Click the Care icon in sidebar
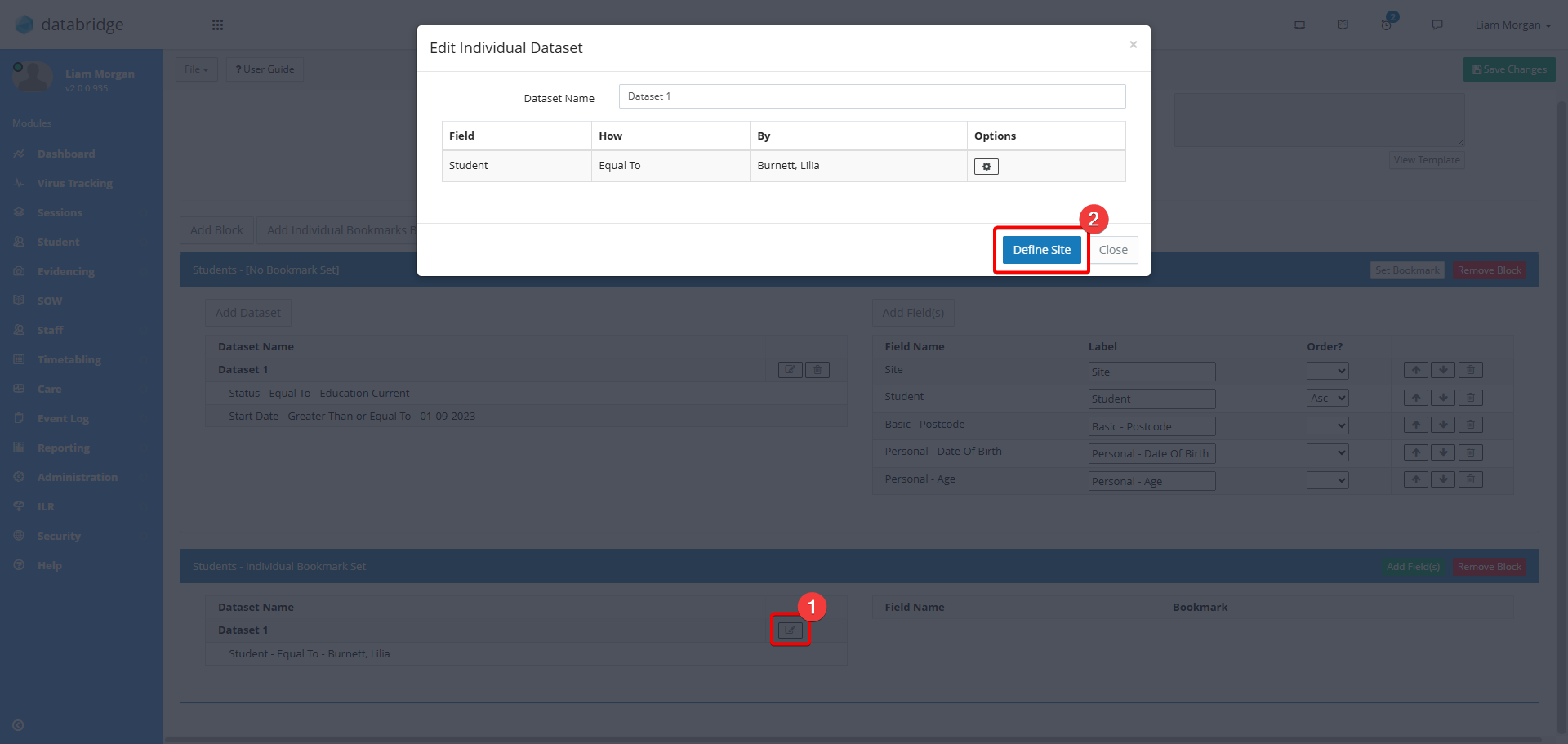Viewport: 1568px width, 744px height. click(x=19, y=389)
